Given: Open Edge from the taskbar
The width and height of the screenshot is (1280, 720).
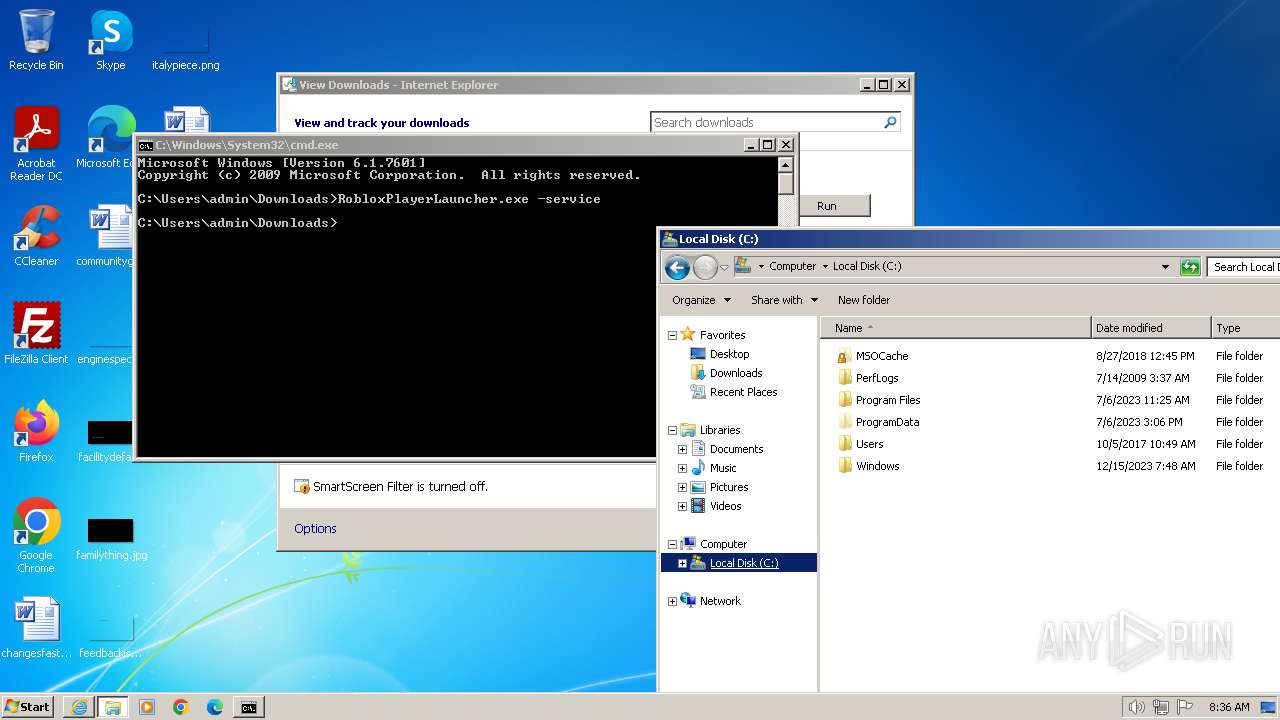Looking at the screenshot, I should [x=215, y=707].
